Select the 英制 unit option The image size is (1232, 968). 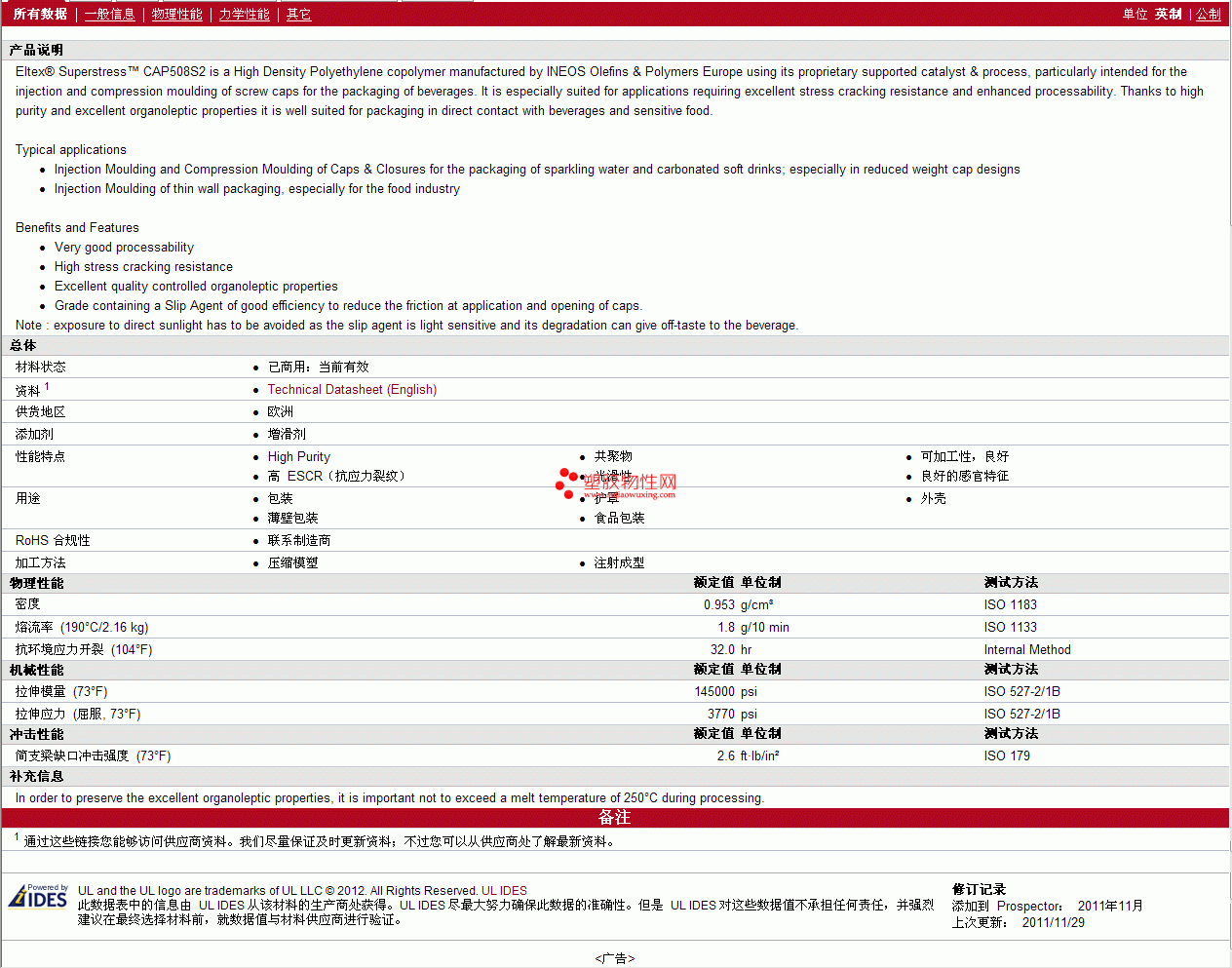(1169, 14)
